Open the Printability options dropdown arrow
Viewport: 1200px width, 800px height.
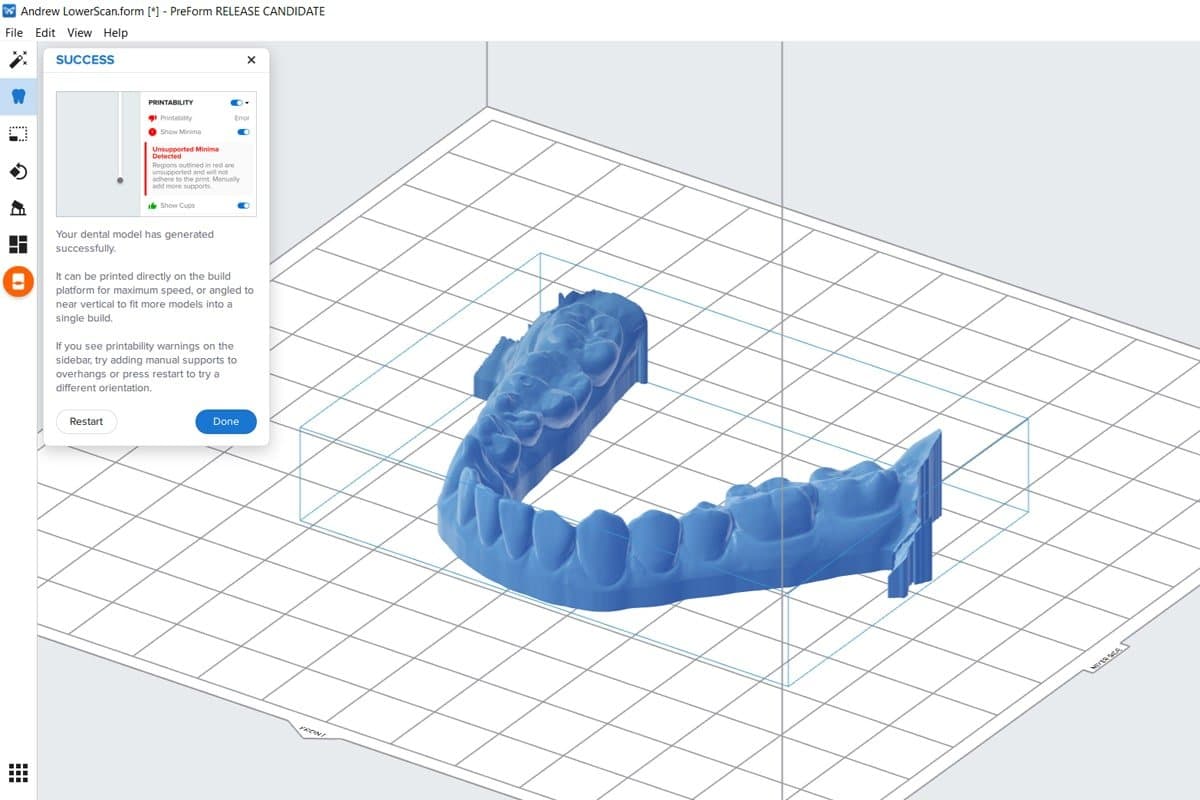pos(248,103)
